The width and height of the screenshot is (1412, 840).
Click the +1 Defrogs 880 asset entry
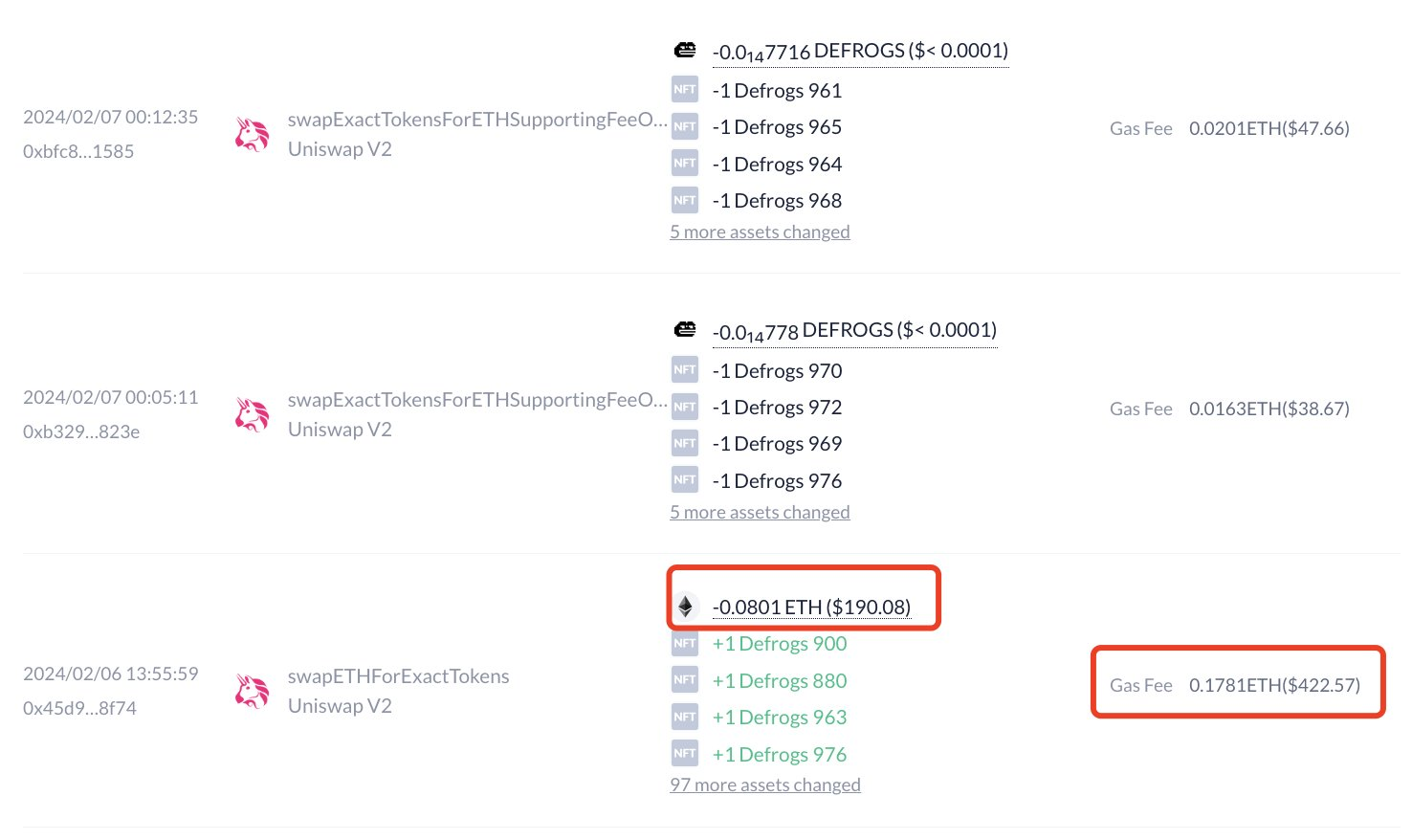780,681
